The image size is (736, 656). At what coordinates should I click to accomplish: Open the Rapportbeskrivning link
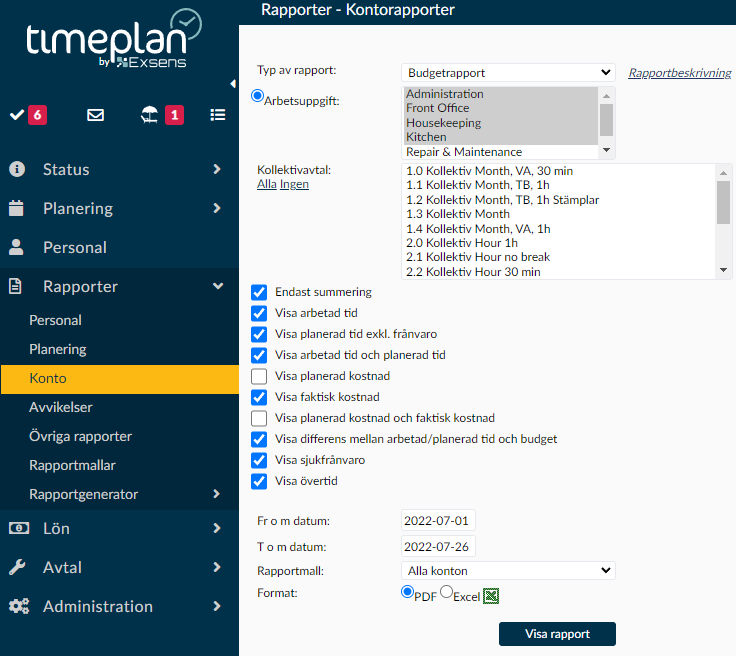pos(679,73)
